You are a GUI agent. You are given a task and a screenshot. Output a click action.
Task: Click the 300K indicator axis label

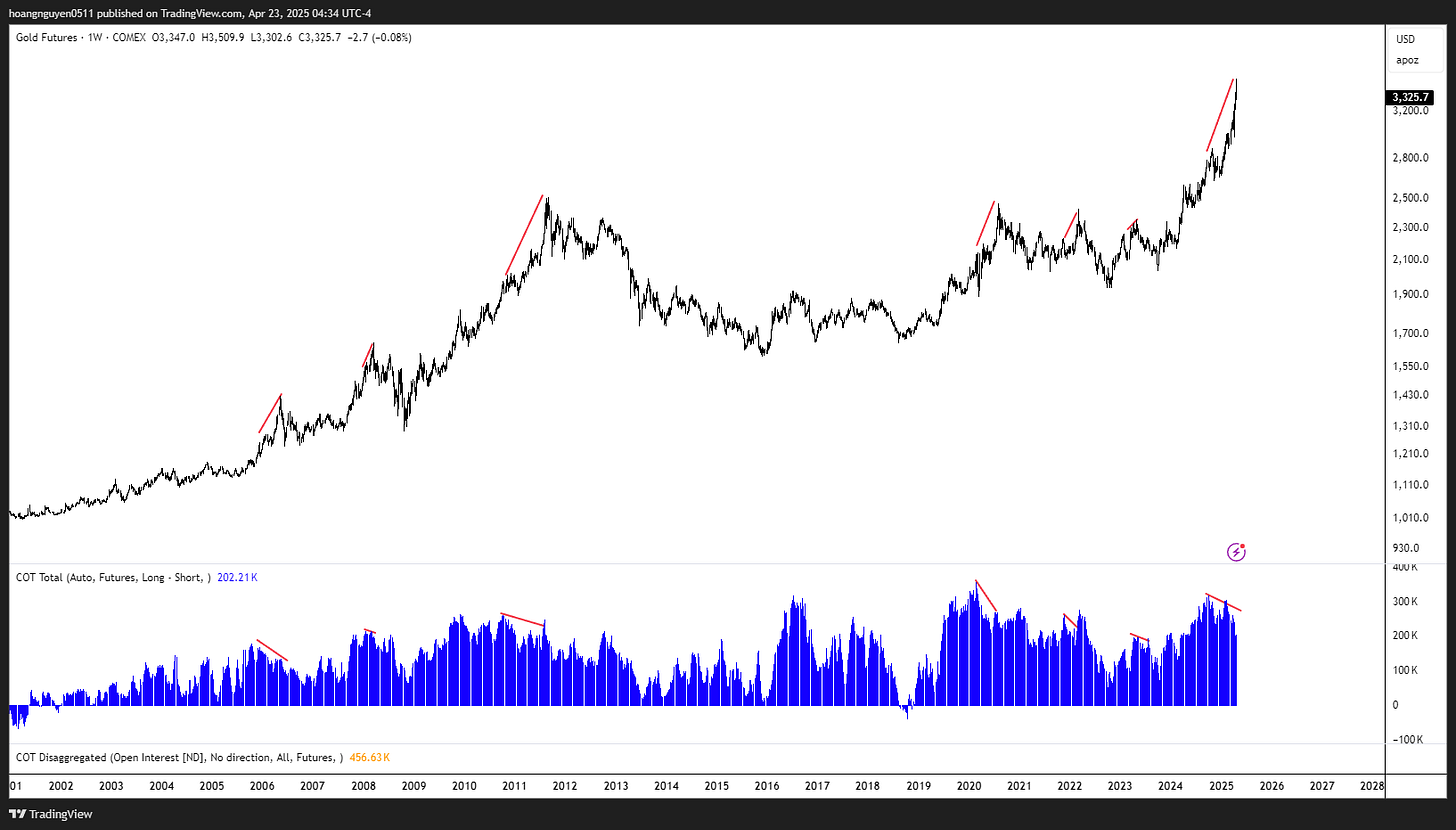pyautogui.click(x=1405, y=601)
